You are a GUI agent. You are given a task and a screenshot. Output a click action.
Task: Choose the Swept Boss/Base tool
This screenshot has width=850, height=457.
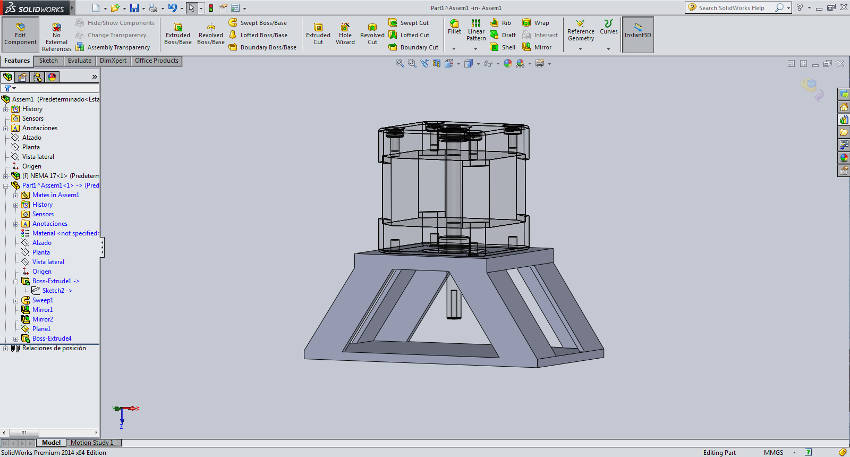257,23
